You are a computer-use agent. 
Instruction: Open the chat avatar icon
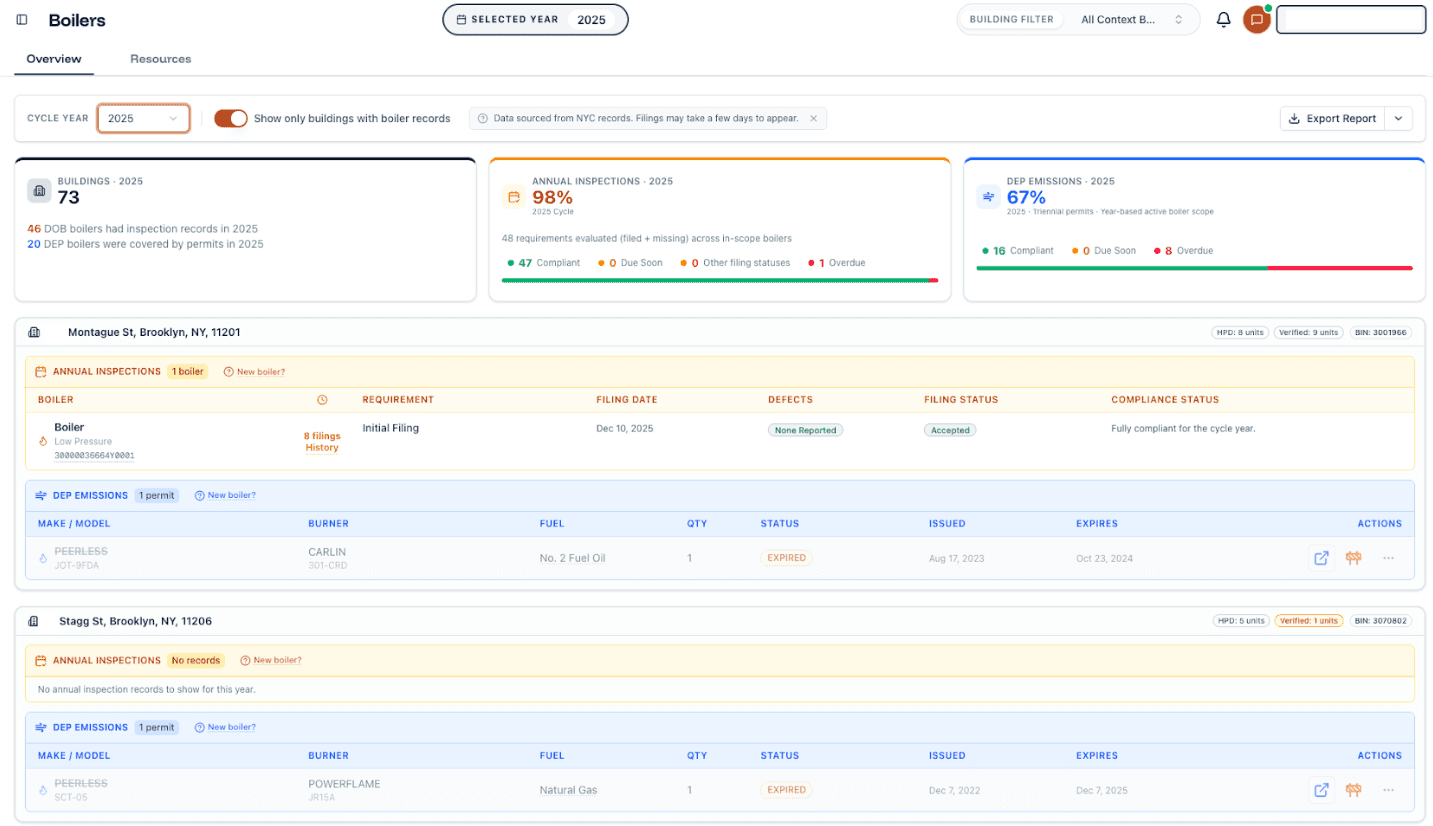pos(1257,20)
